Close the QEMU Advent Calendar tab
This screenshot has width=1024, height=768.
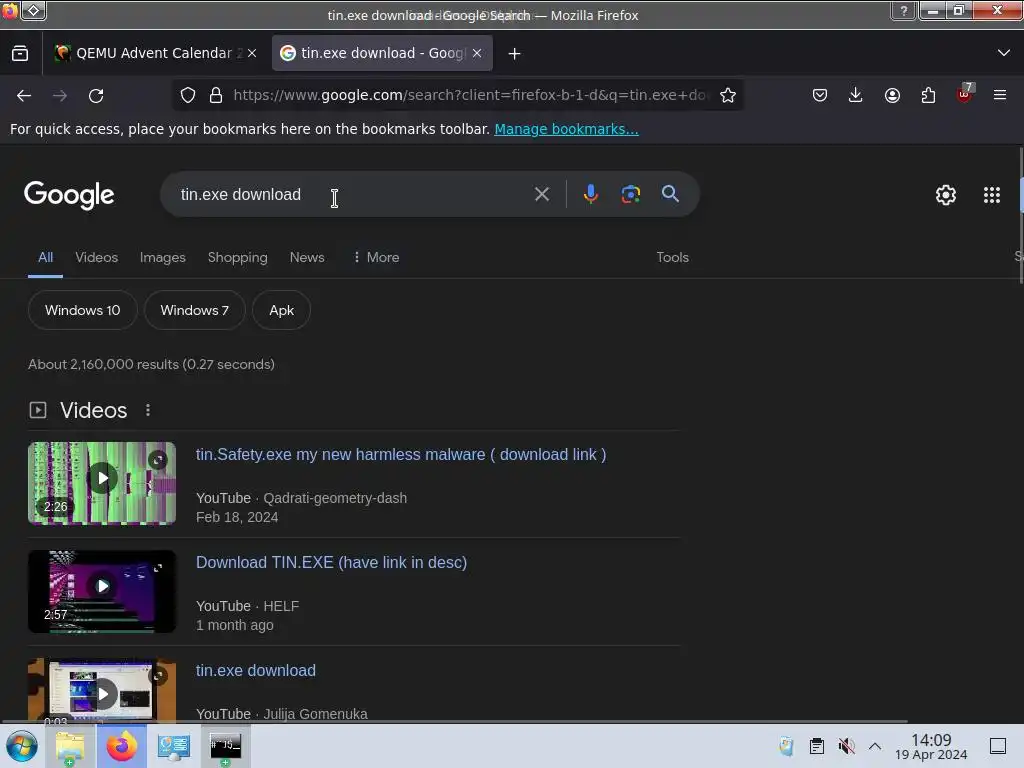(x=252, y=54)
